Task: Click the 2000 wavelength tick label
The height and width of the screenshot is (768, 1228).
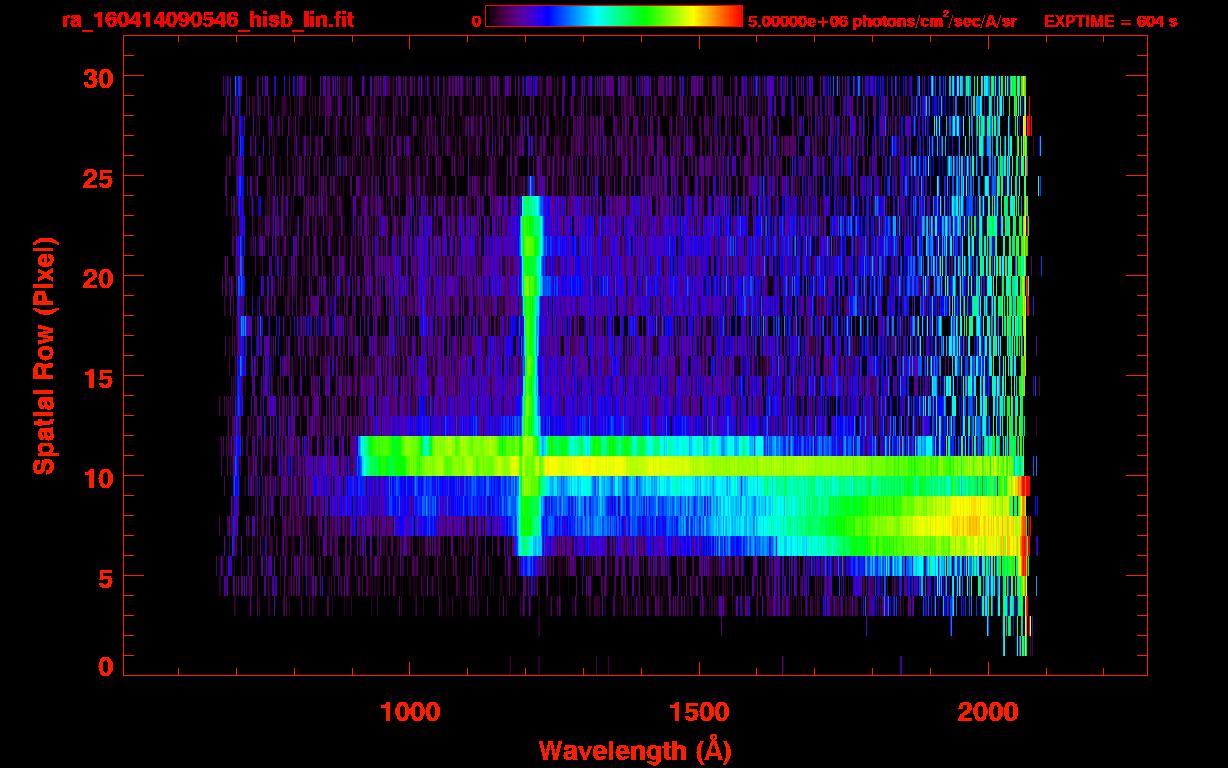Action: (988, 711)
